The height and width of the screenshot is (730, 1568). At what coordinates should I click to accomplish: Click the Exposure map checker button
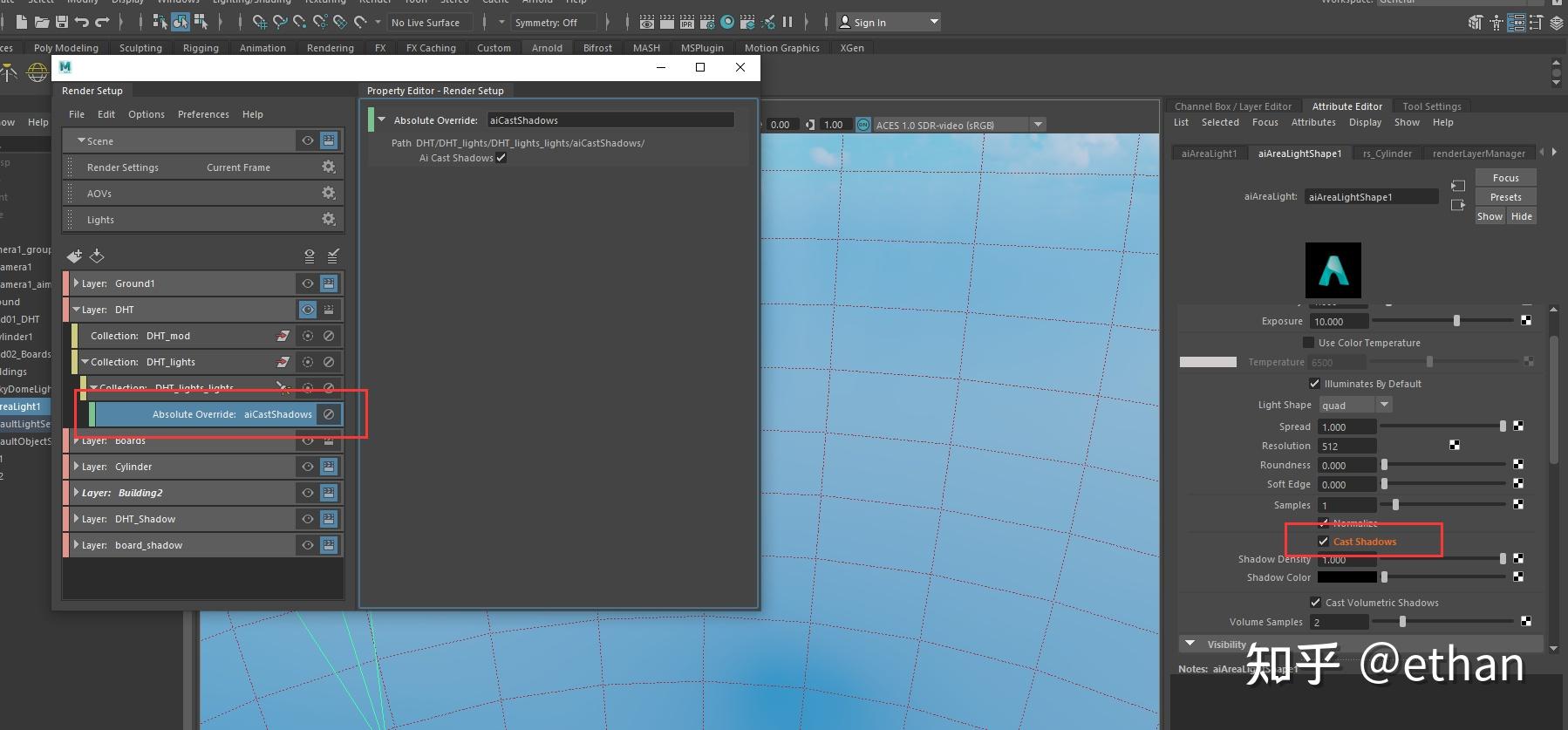coord(1526,321)
